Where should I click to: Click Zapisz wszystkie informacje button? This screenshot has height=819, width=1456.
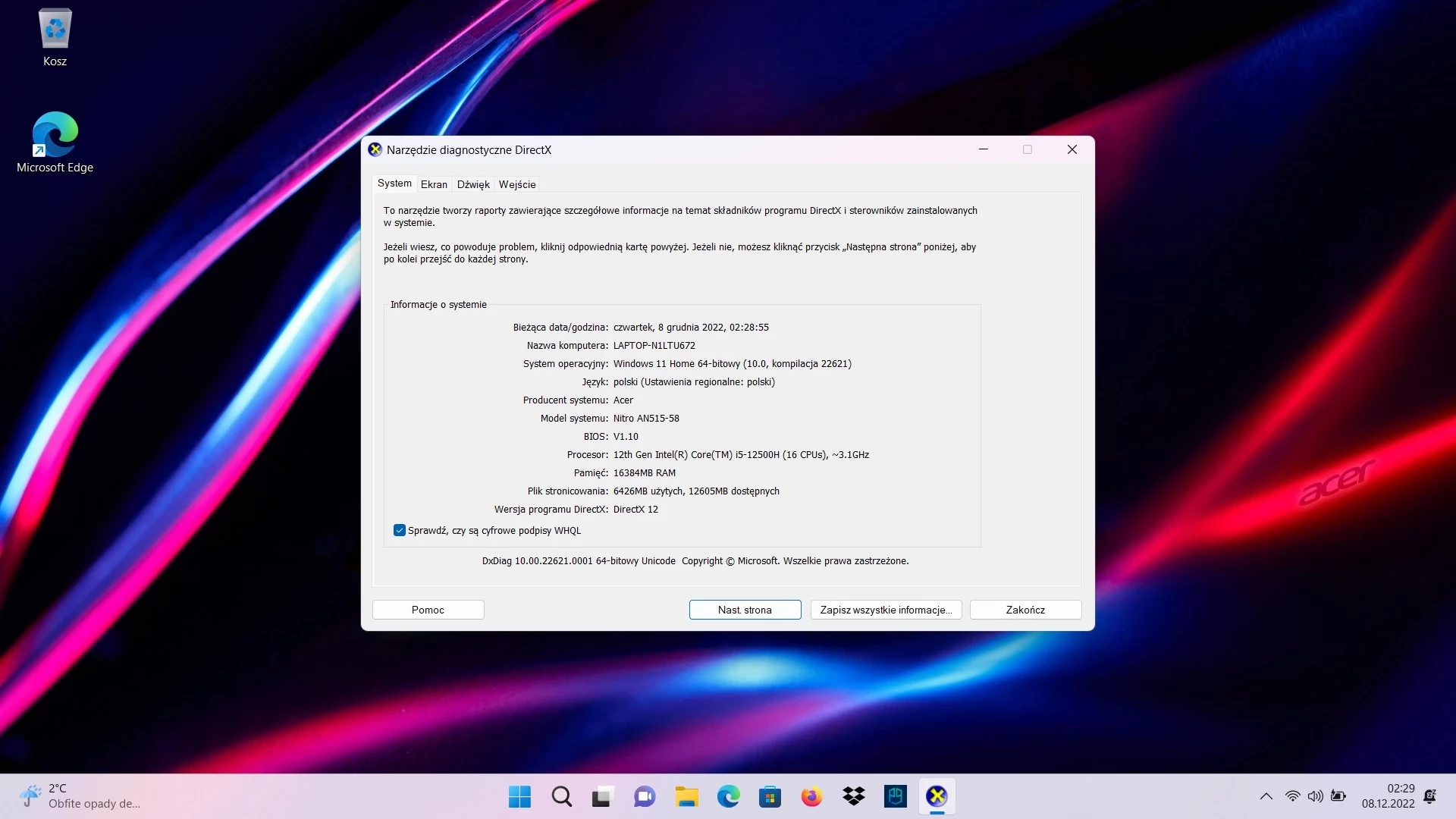pos(886,610)
